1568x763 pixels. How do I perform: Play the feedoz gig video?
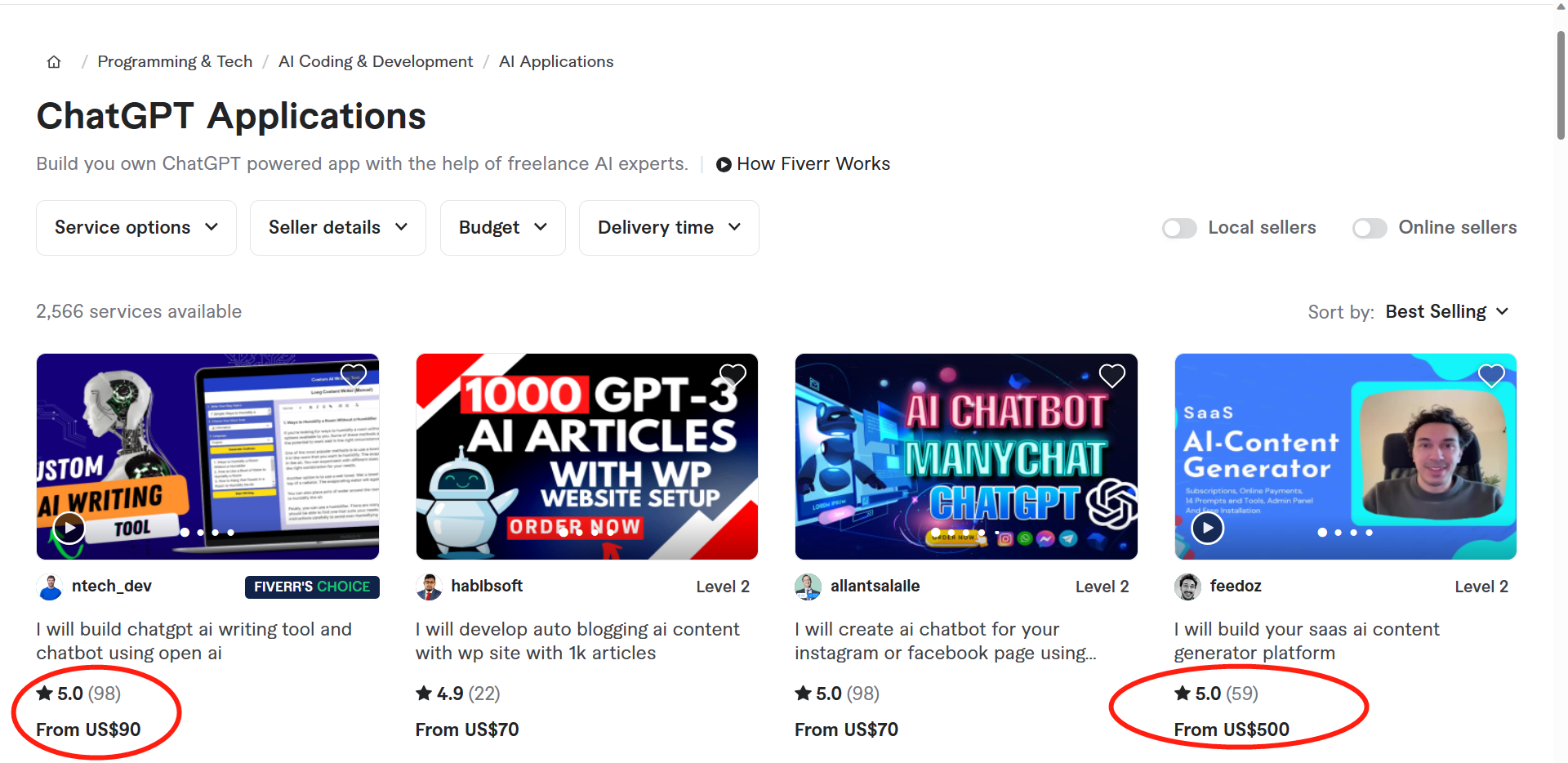[1208, 528]
